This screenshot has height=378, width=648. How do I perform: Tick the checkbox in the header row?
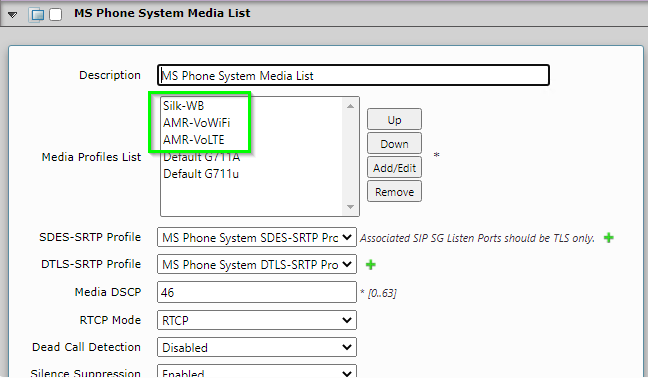pos(55,14)
